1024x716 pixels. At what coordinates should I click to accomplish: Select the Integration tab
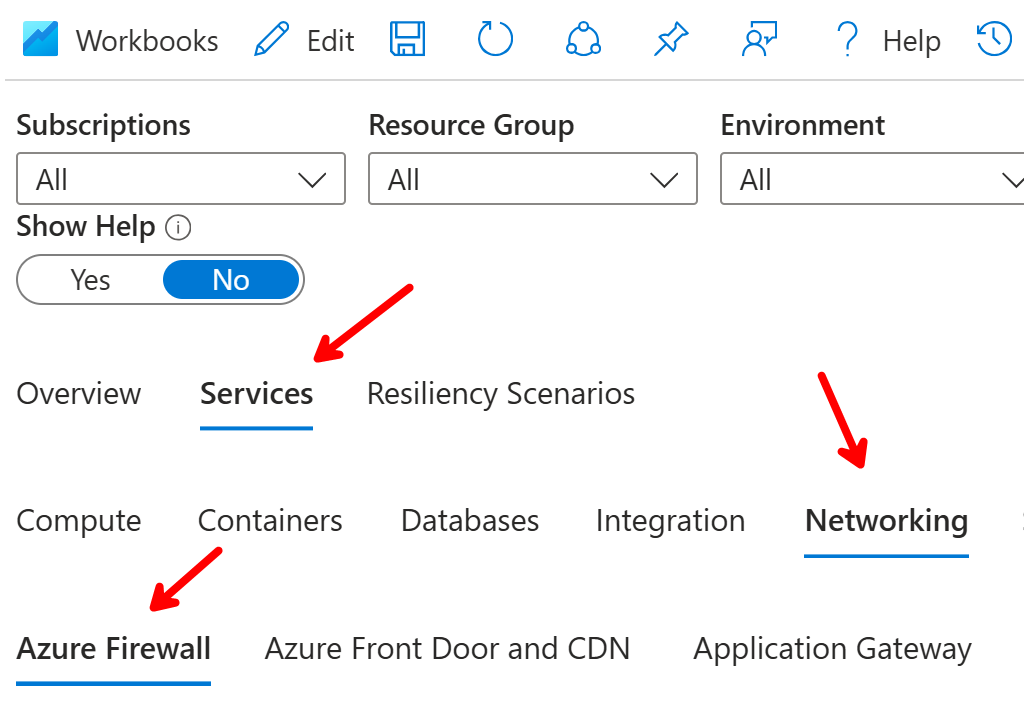tap(671, 521)
